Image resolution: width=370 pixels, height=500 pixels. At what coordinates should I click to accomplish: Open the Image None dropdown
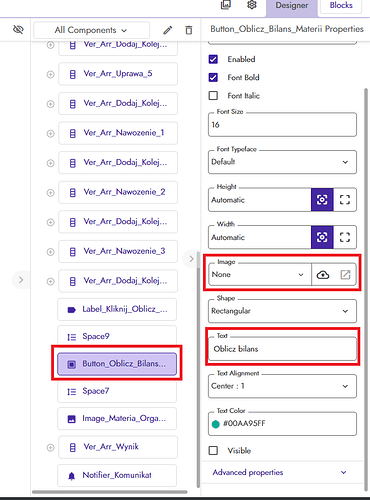click(x=260, y=275)
